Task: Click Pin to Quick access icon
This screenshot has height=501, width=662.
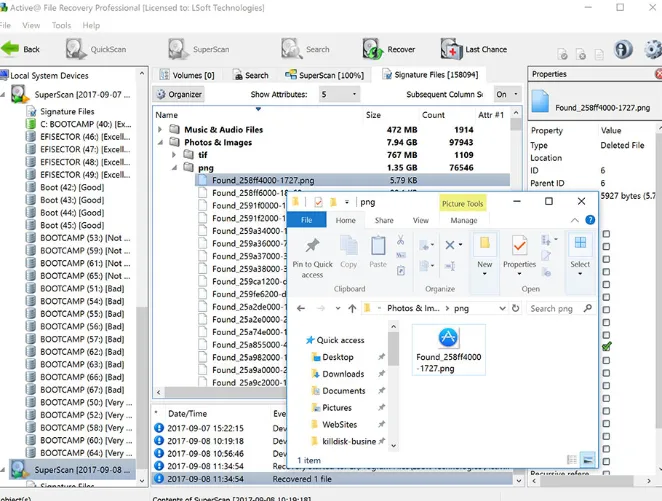Action: (x=312, y=245)
